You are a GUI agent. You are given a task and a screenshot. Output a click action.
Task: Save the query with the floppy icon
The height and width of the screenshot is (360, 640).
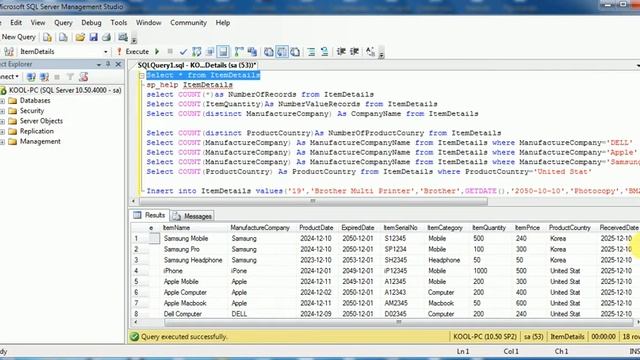pyautogui.click(x=93, y=38)
